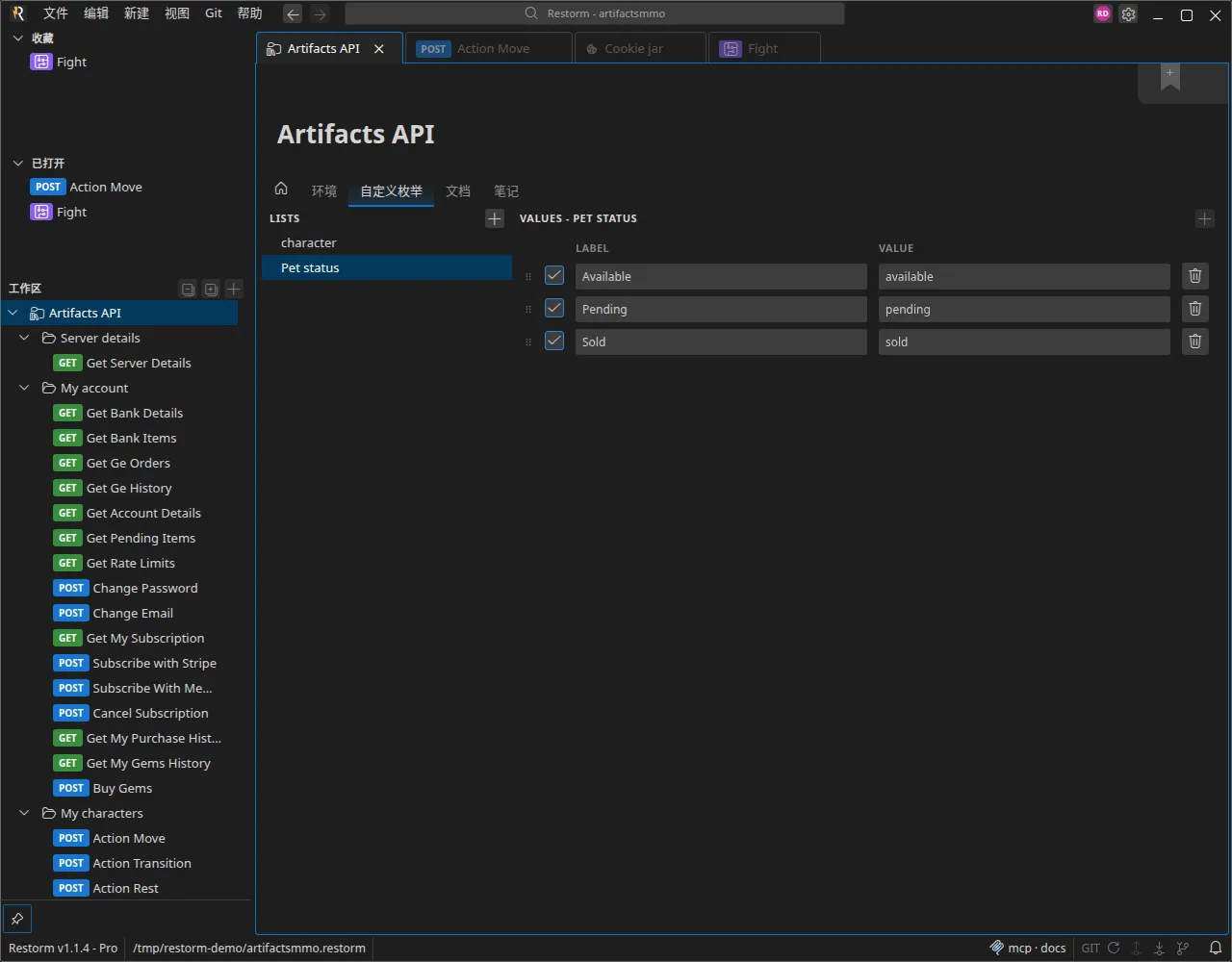The height and width of the screenshot is (962, 1232).
Task: Edit the pending value field
Action: [1024, 310]
